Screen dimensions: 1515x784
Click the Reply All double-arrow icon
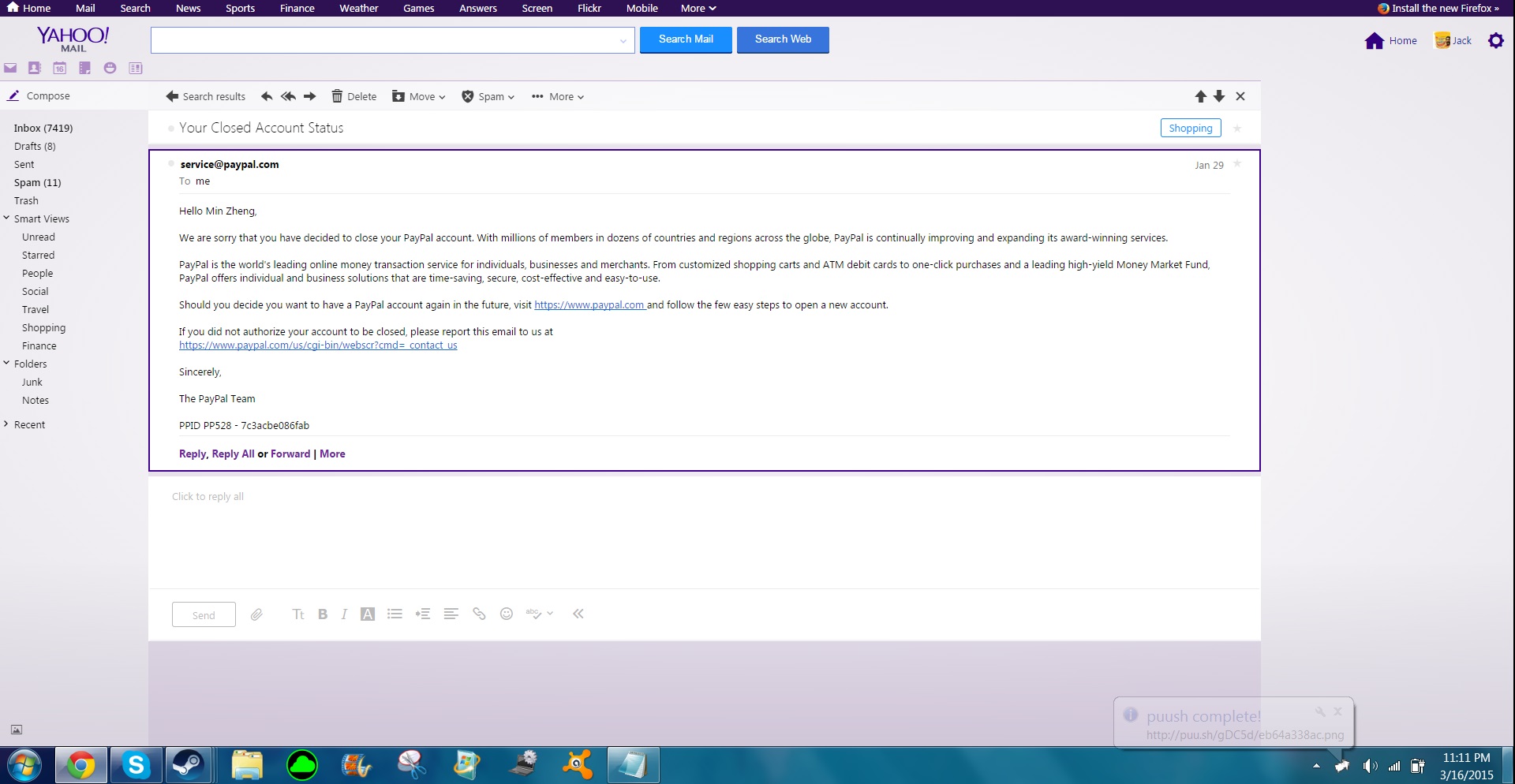(288, 96)
